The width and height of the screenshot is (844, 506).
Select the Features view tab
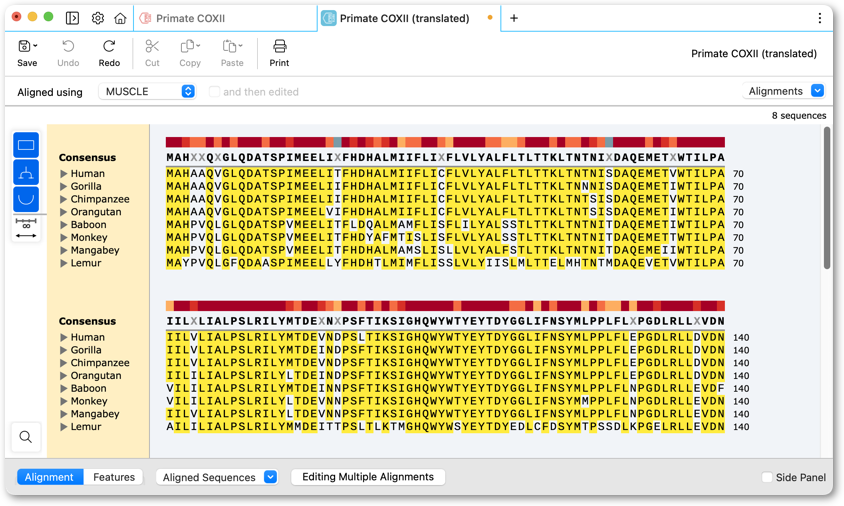(114, 477)
